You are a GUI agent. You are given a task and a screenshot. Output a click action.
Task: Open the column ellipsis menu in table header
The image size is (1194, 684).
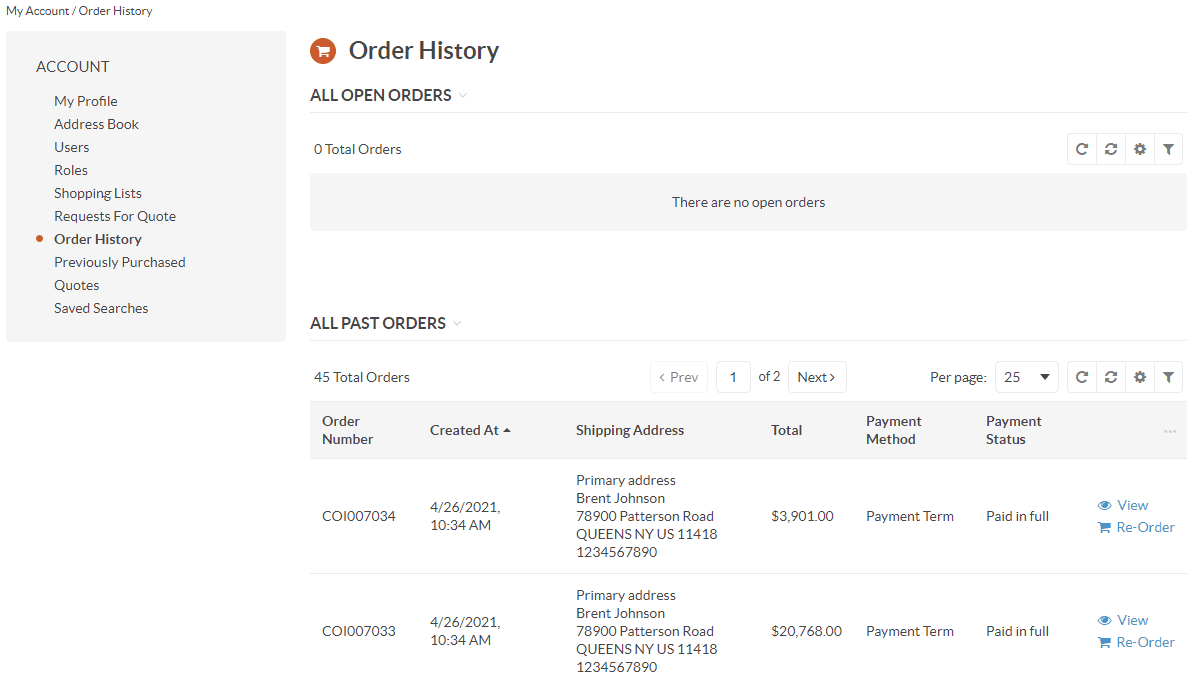coord(1170,431)
